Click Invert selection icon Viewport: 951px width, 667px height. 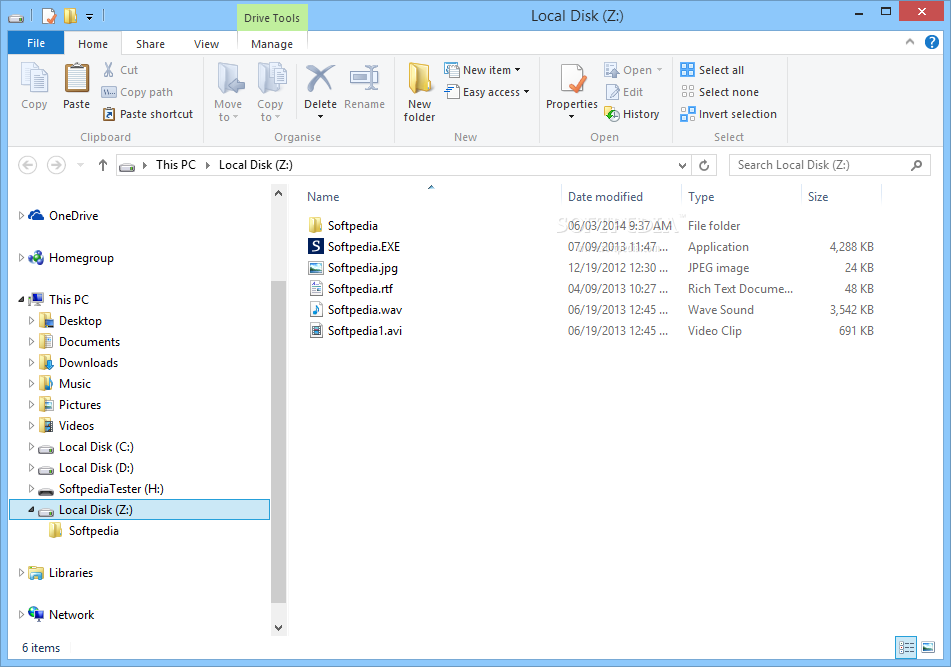point(687,114)
